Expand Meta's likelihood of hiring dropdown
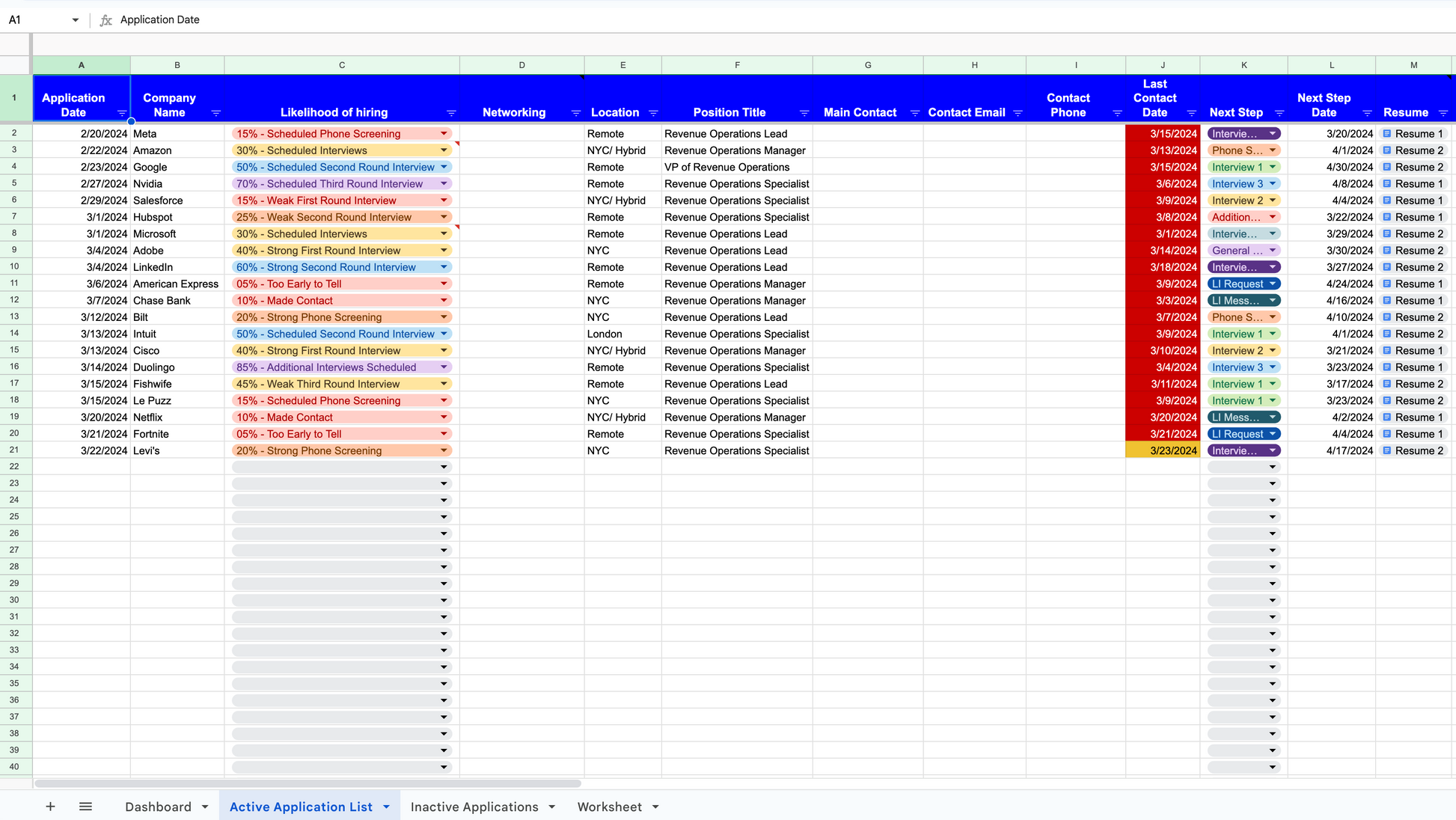The image size is (1456, 820). (444, 134)
